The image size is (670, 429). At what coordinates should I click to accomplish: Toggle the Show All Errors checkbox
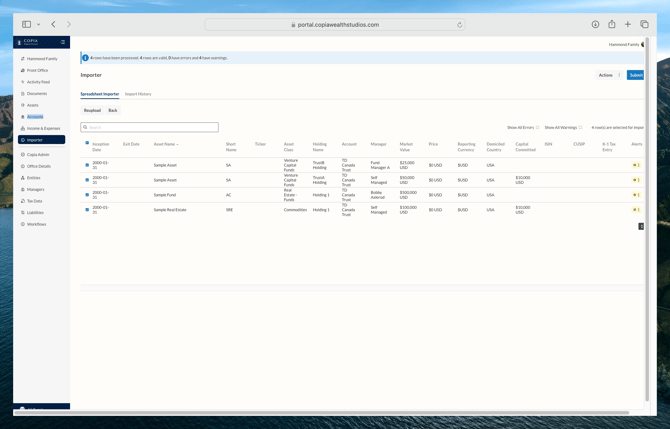click(x=538, y=128)
